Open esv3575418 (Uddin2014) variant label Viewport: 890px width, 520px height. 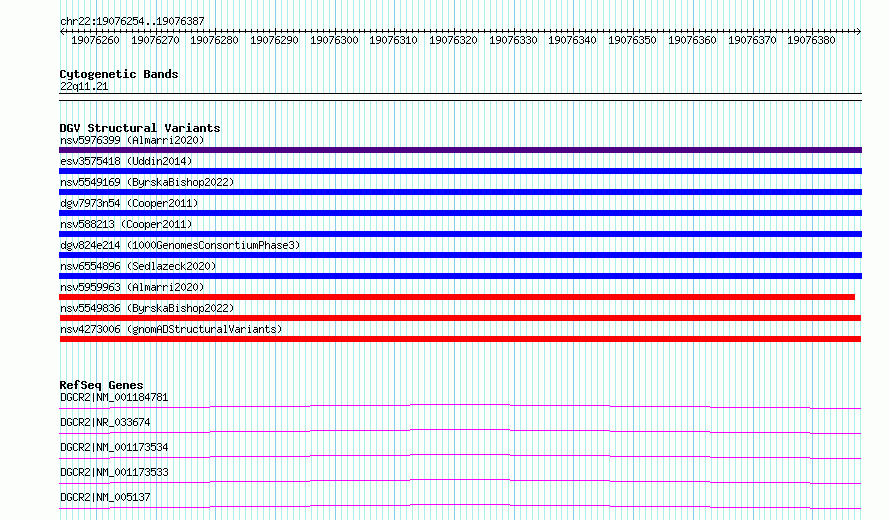click(126, 161)
